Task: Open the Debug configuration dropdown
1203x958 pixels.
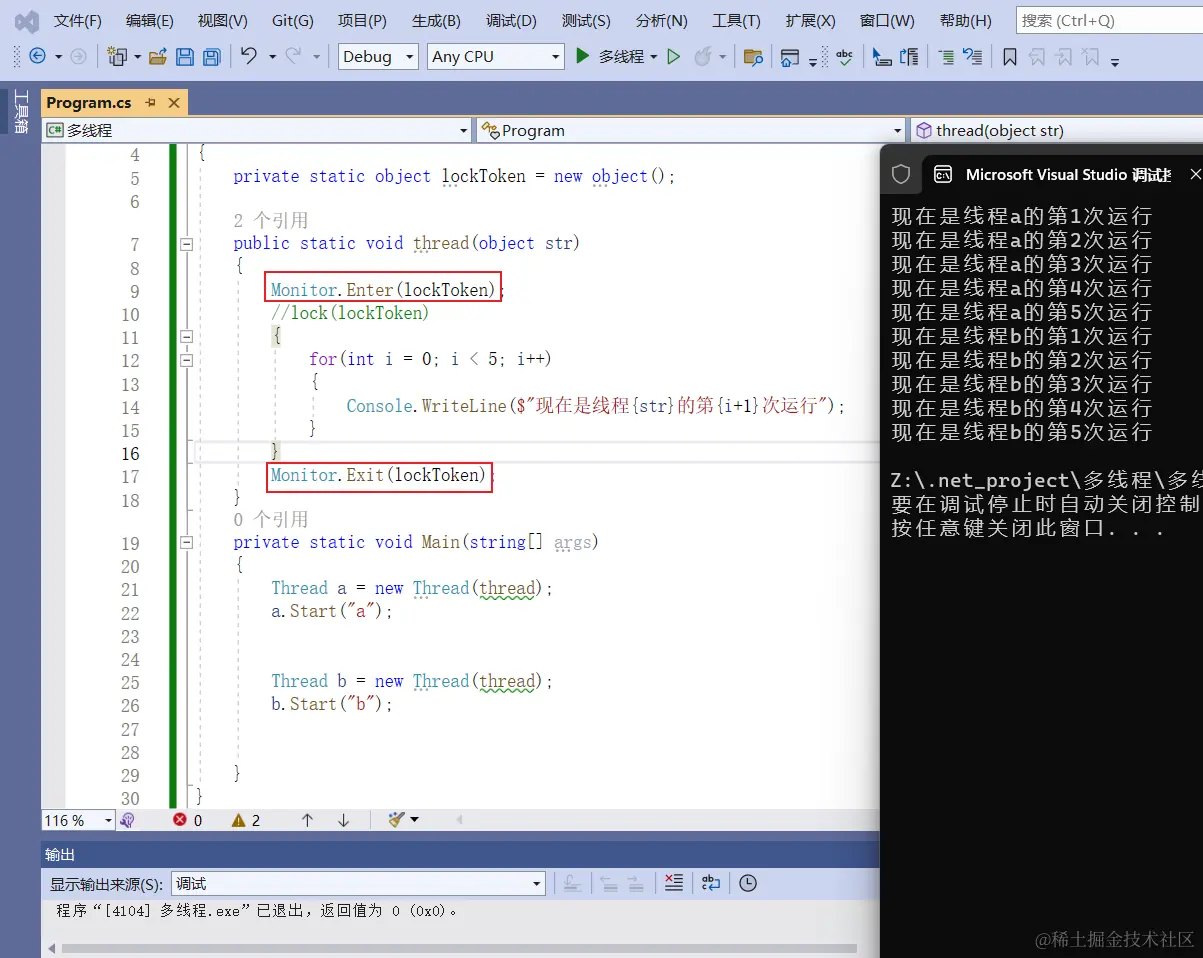Action: click(x=378, y=57)
